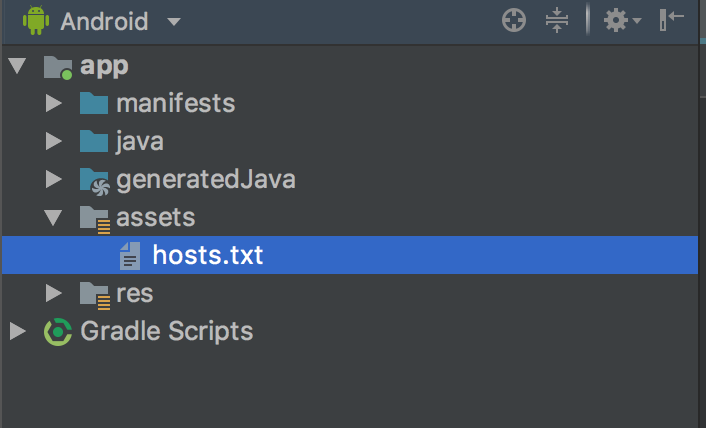
Task: Select the hosts.txt file label
Action: tap(208, 255)
